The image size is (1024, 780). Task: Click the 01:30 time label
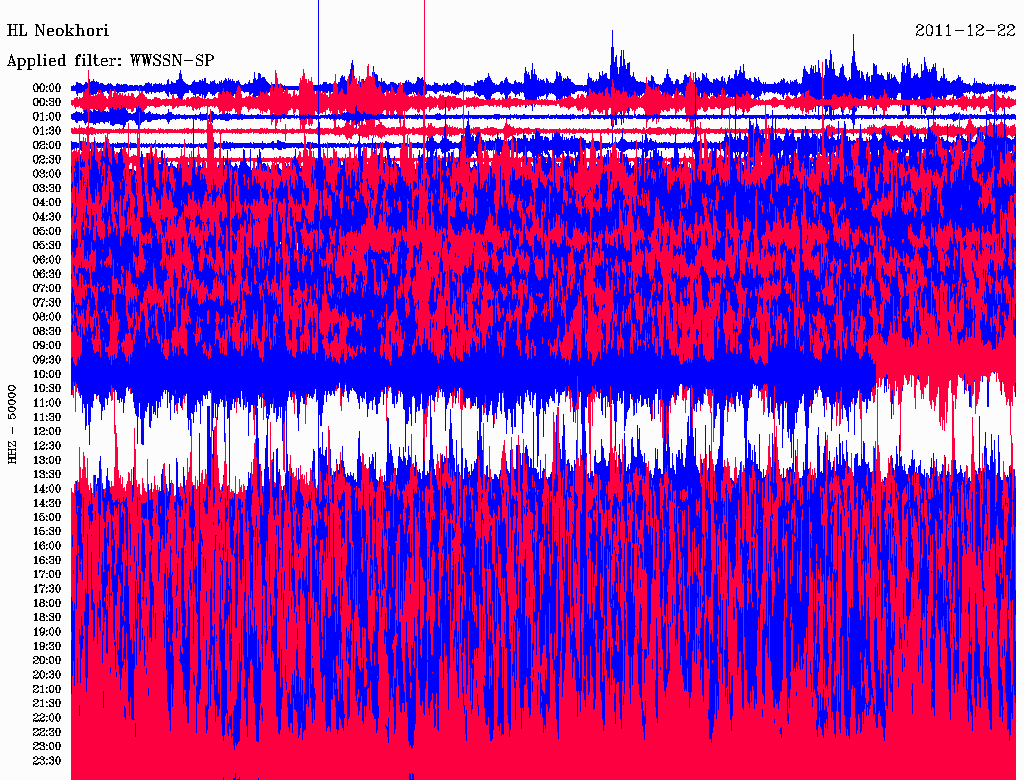(47, 131)
